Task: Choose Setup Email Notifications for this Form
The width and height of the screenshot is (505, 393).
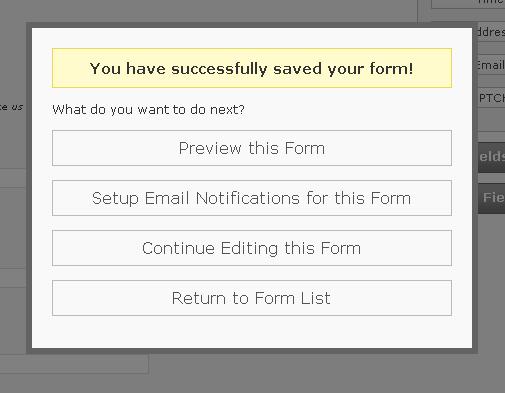Action: click(252, 198)
